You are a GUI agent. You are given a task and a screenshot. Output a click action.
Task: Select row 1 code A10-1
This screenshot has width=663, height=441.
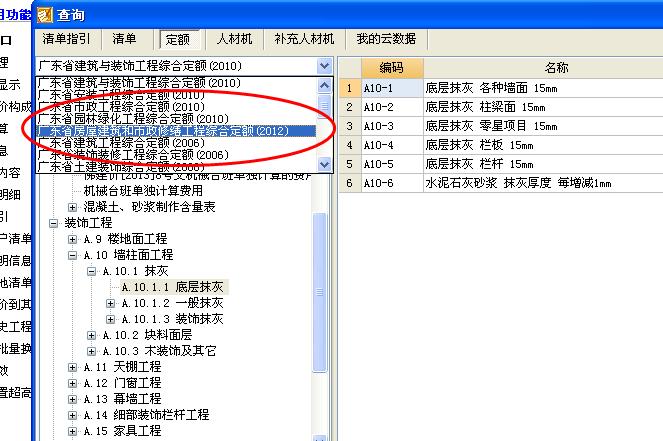392,88
